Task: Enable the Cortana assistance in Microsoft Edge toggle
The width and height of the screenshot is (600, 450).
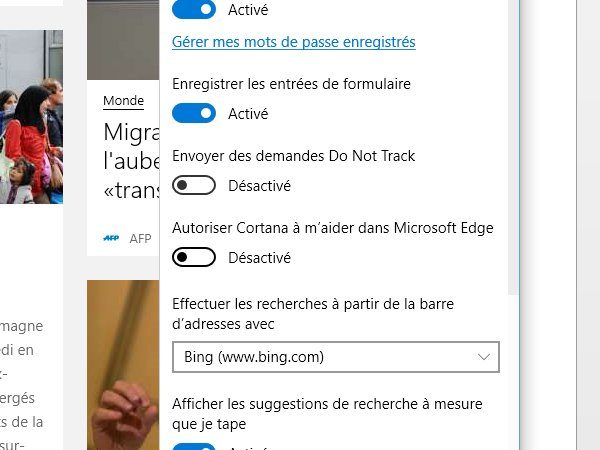Action: [194, 257]
